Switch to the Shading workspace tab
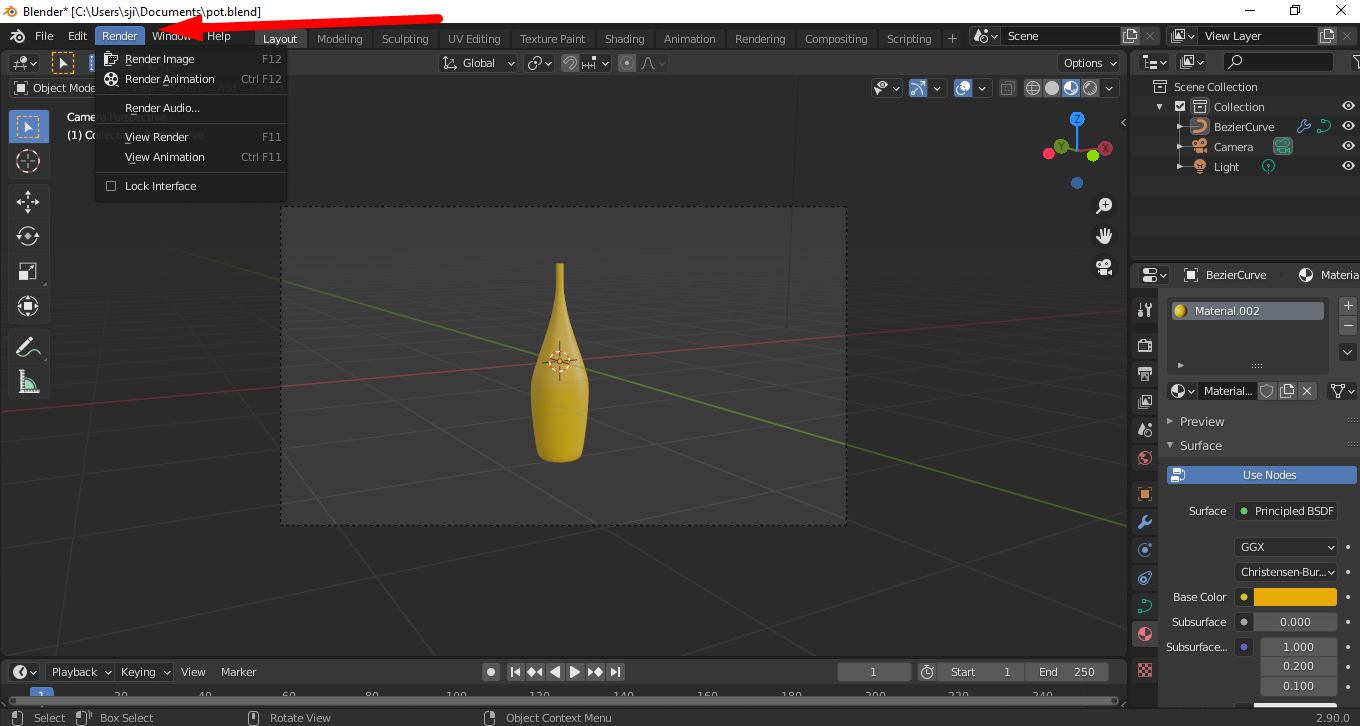 click(x=624, y=38)
